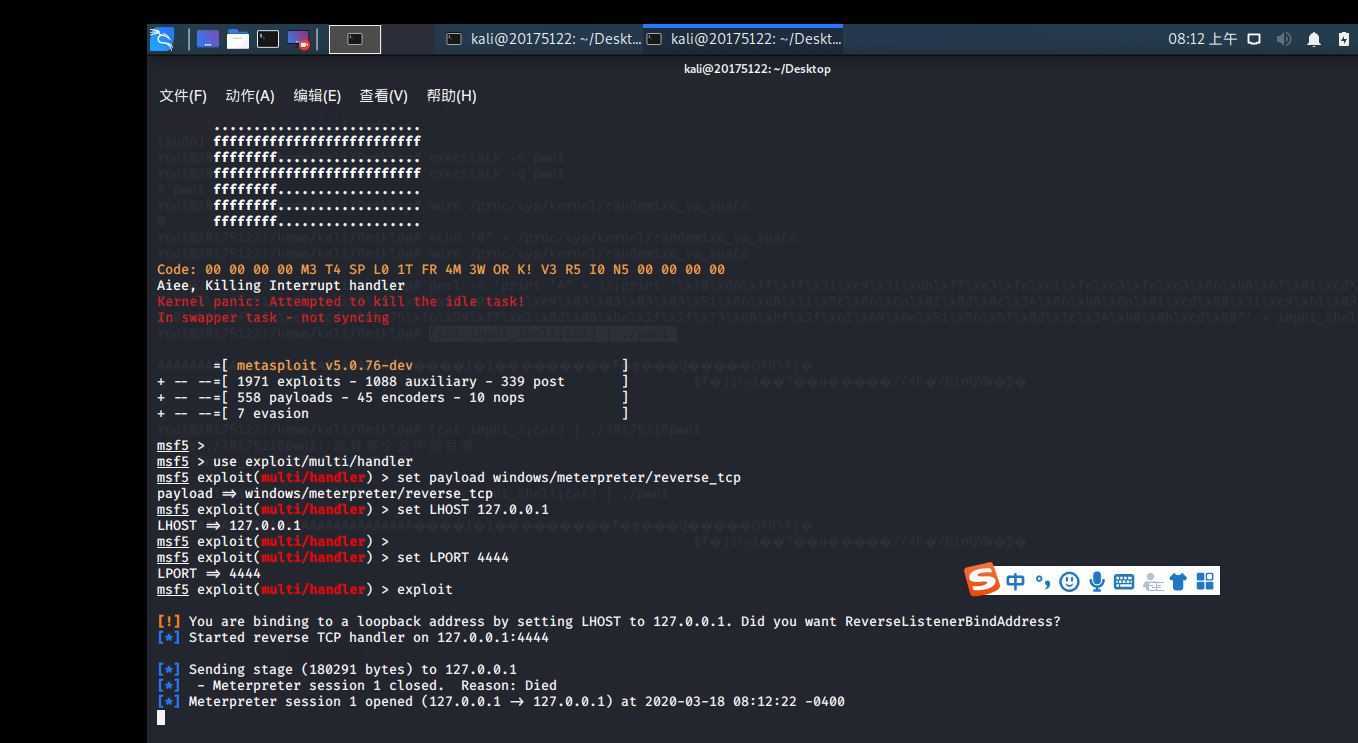
Task: Click window title 'kali@20175122:~/Desktop'
Action: pos(757,69)
